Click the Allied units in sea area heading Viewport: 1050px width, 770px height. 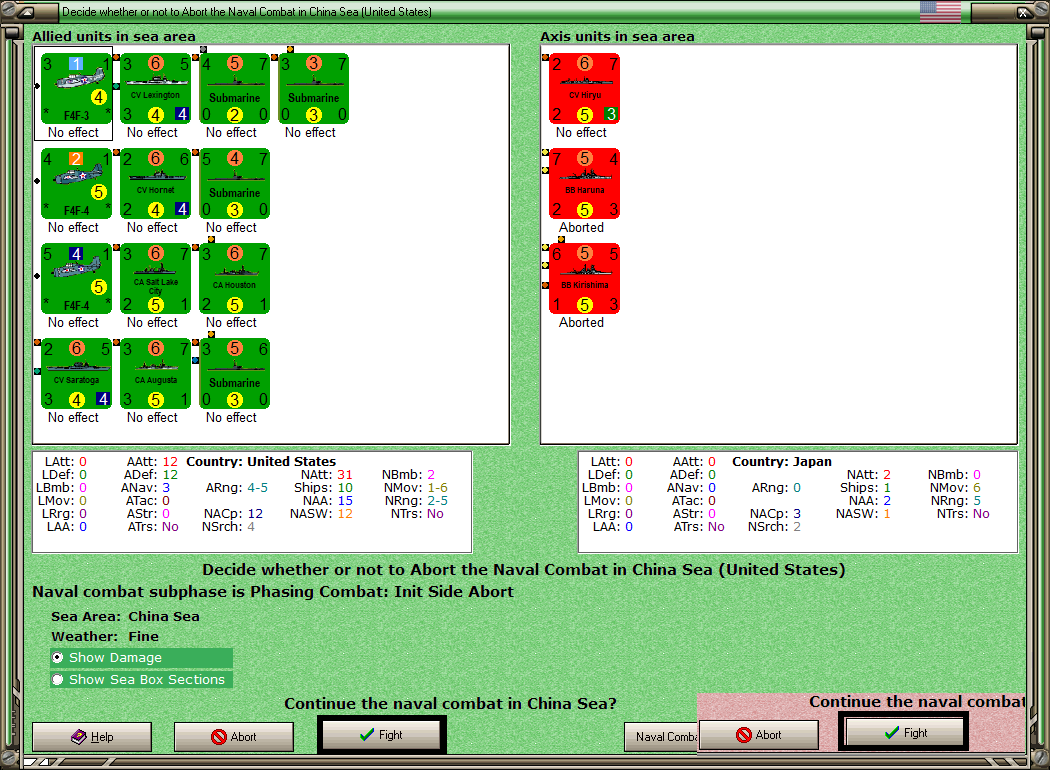tap(114, 36)
